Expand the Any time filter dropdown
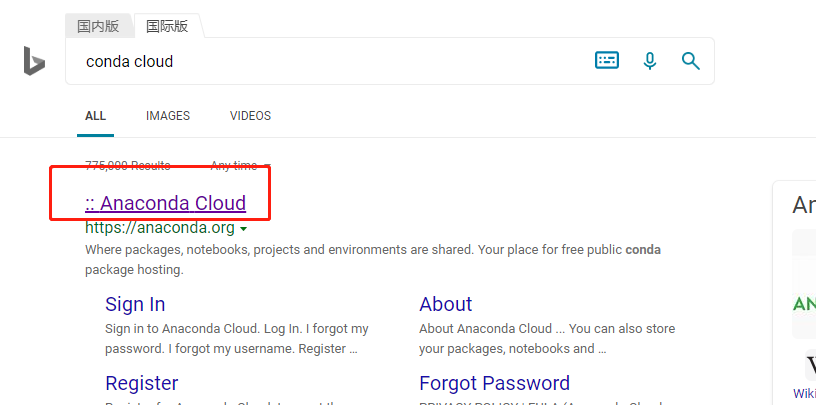Image resolution: width=816 pixels, height=405 pixels. click(241, 166)
